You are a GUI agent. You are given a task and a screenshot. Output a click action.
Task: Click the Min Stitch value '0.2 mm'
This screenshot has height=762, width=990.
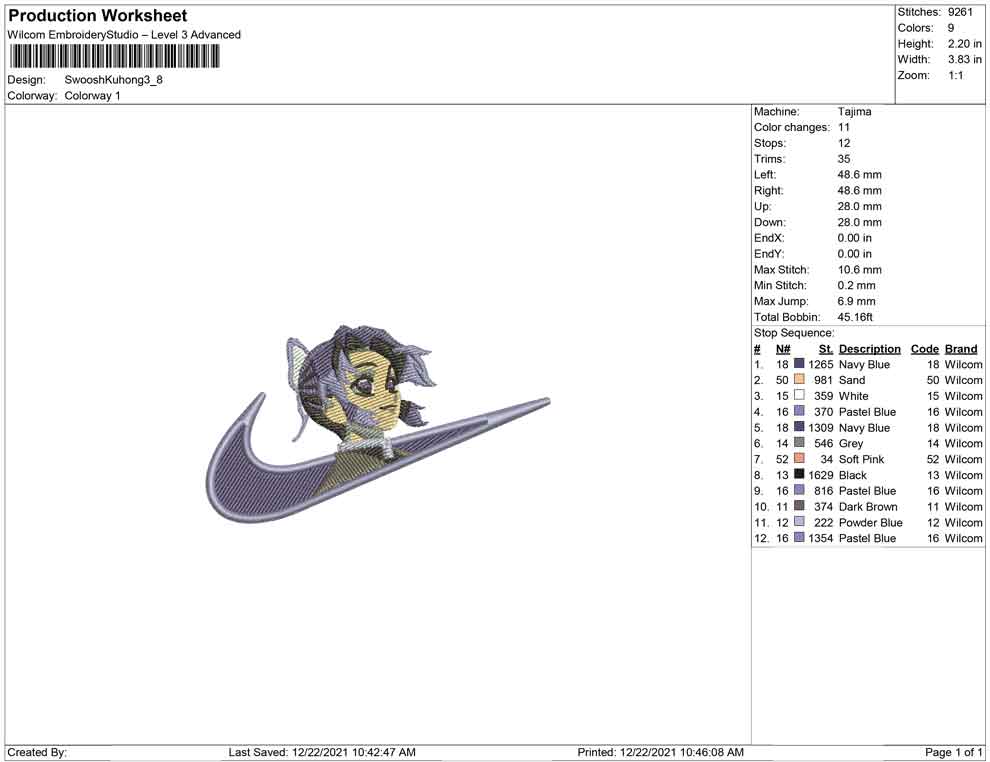[x=856, y=285]
